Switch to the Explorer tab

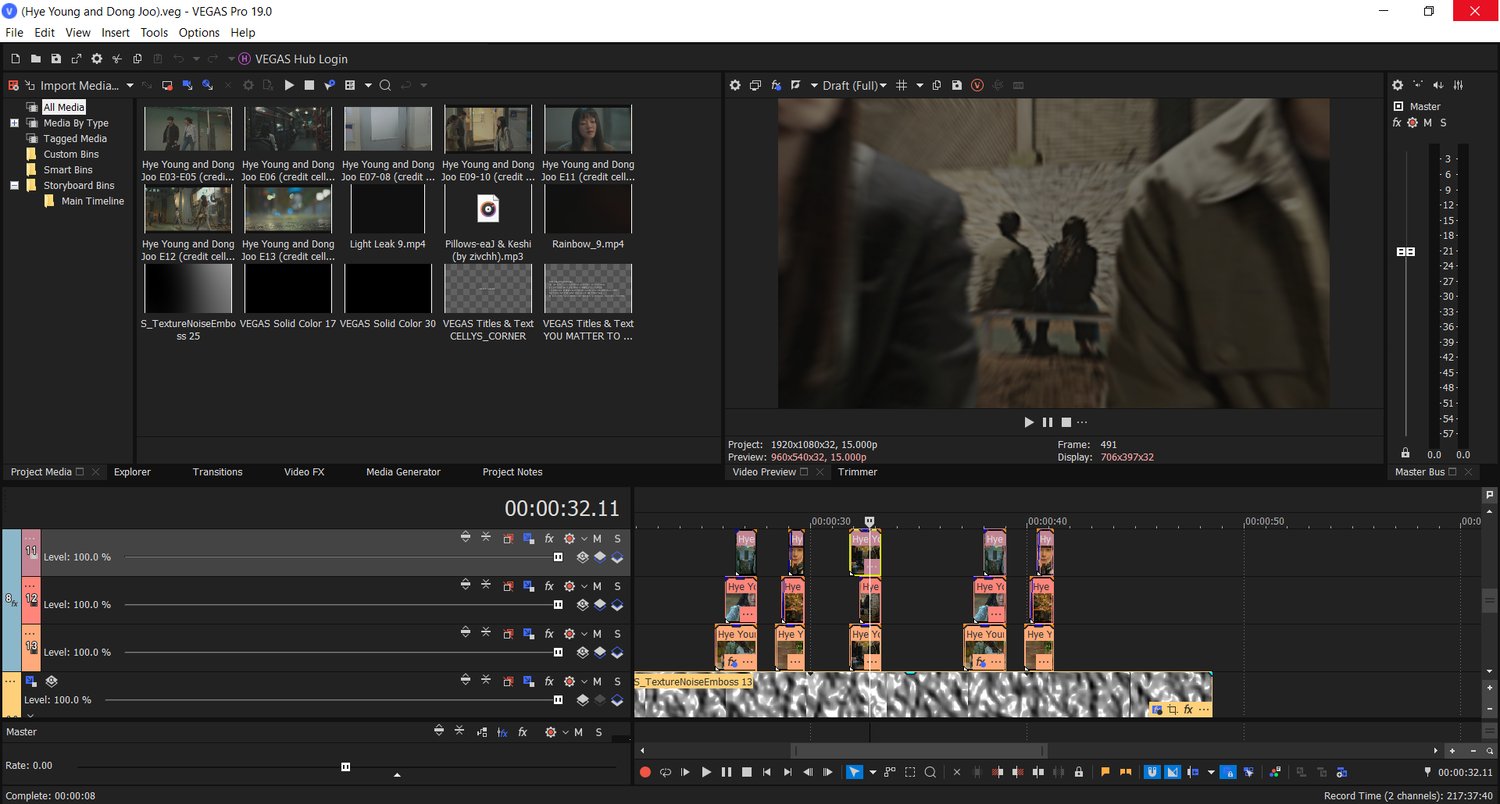click(132, 472)
